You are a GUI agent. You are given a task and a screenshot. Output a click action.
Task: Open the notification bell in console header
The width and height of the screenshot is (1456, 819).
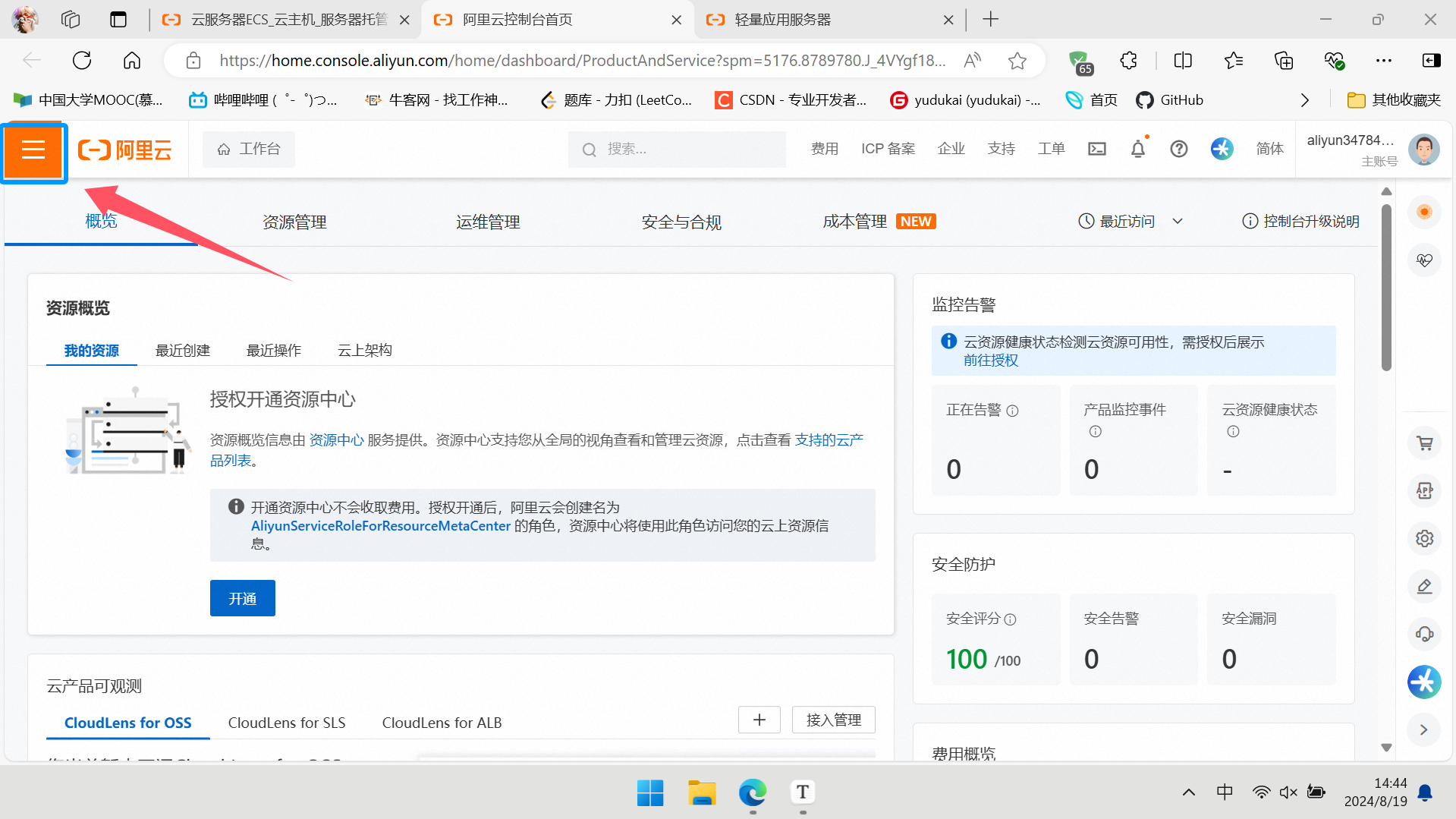pos(1138,149)
